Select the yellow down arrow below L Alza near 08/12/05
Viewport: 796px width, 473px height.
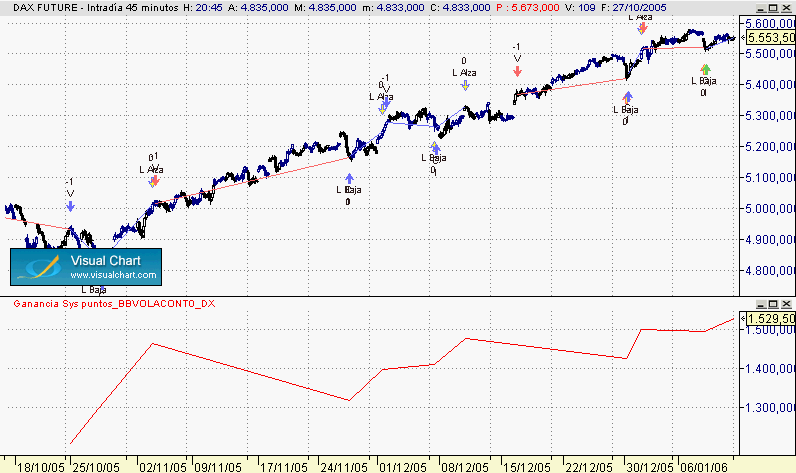pos(465,86)
